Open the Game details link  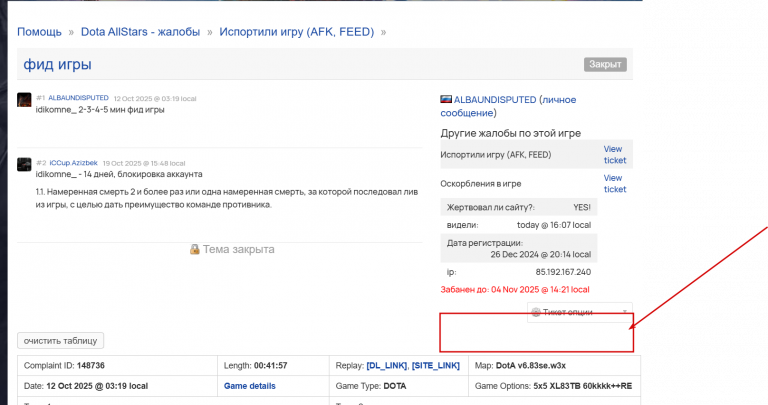pos(249,386)
